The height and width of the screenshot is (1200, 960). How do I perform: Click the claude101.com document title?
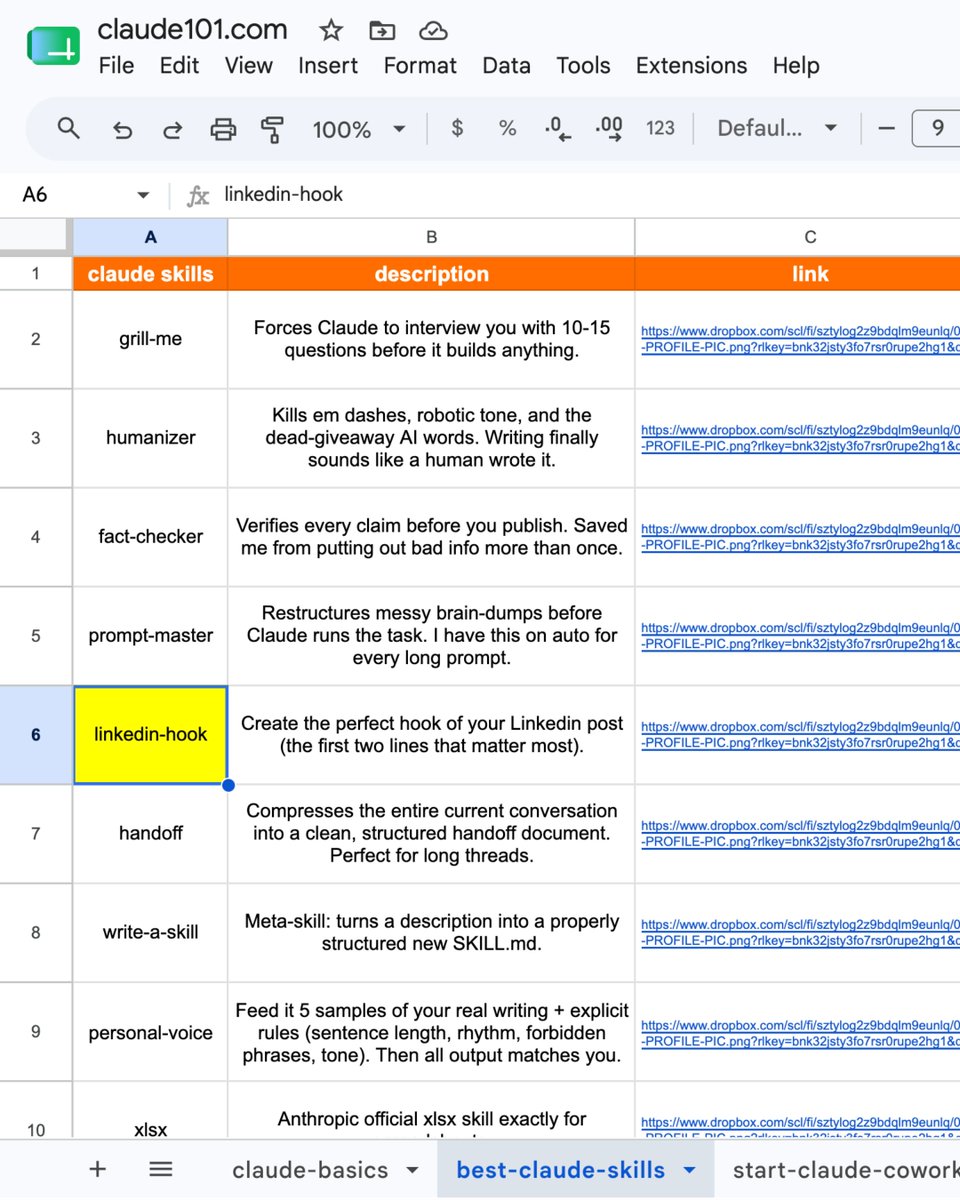[x=192, y=29]
